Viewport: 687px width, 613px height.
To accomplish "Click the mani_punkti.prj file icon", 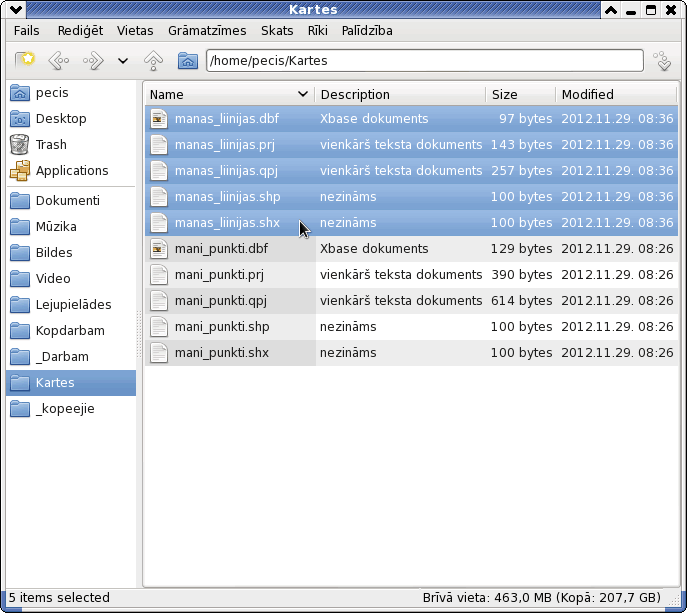I will tap(159, 275).
